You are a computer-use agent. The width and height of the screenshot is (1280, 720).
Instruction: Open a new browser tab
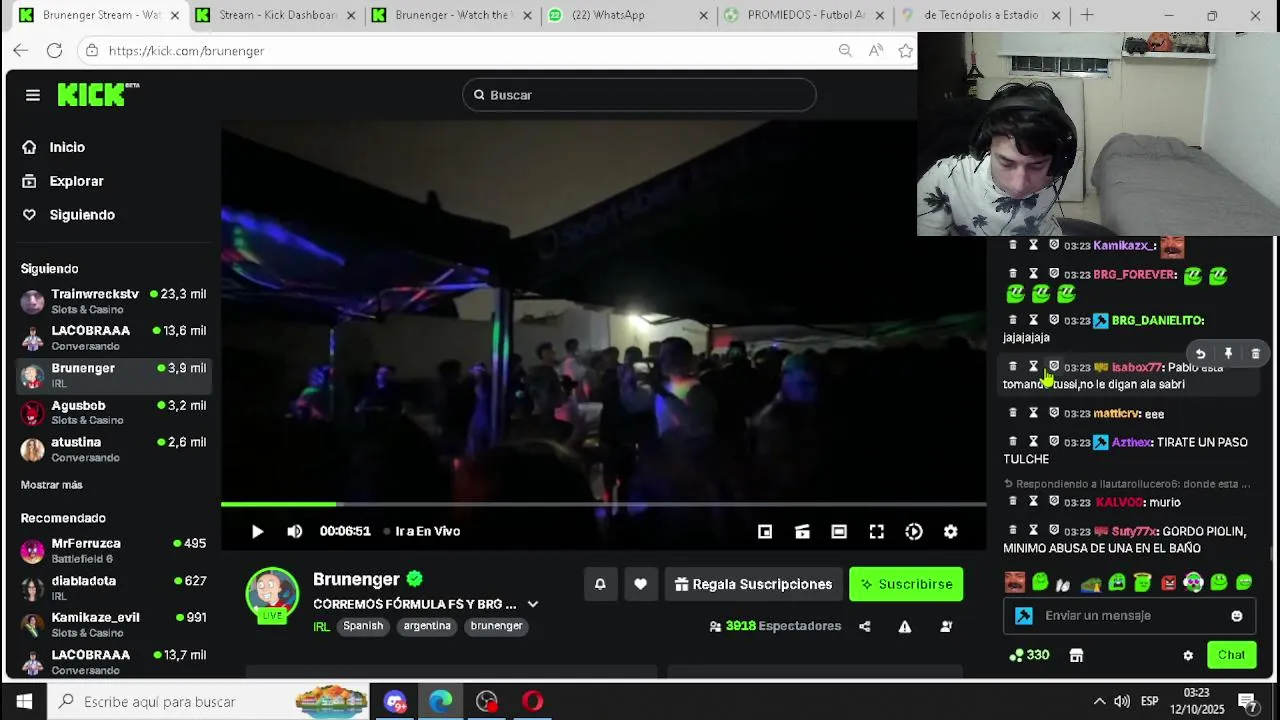coord(1087,15)
